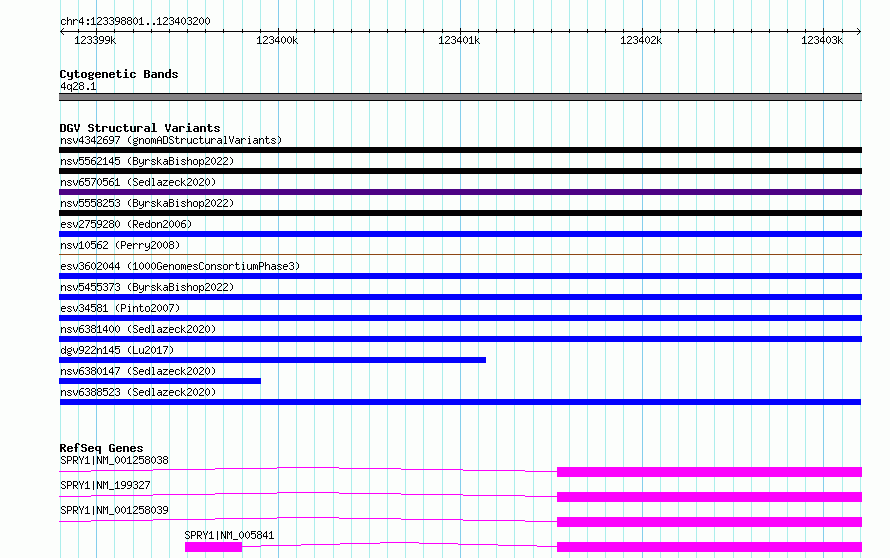
Task: Click the 4q28.1 band label
Action: [78, 86]
